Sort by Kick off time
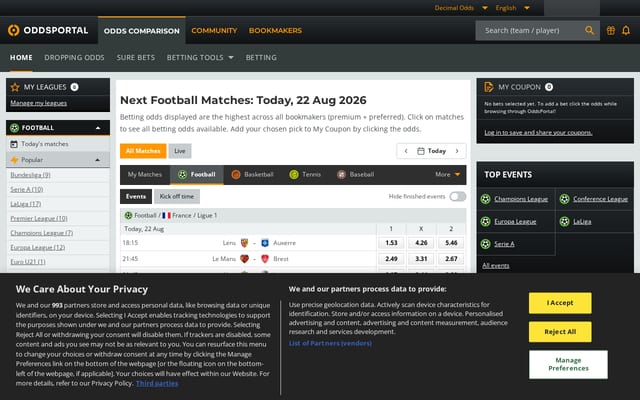This screenshot has height=400, width=640. point(177,196)
